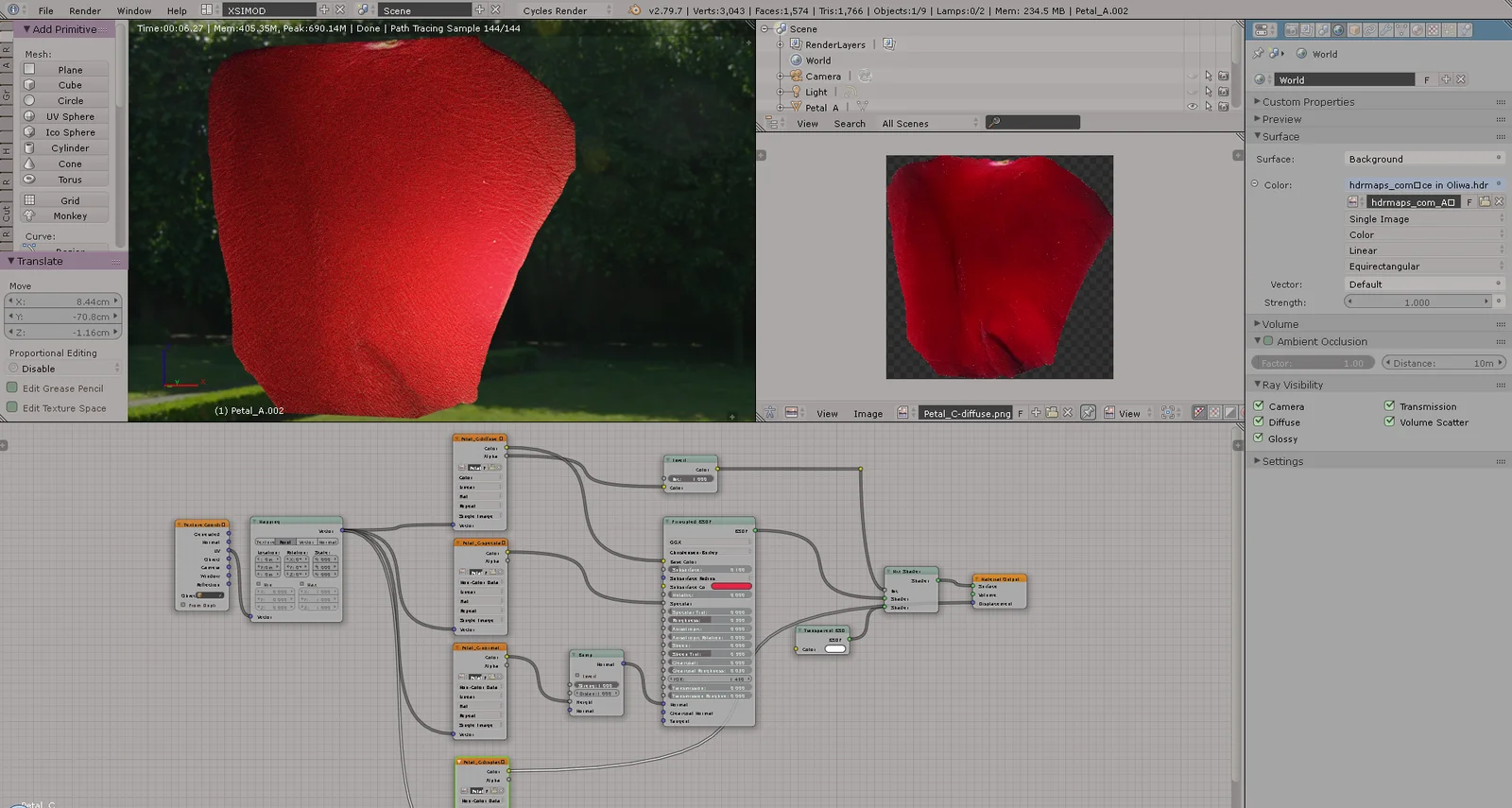Open the outliner Search menu
The image size is (1512, 808).
coord(850,123)
